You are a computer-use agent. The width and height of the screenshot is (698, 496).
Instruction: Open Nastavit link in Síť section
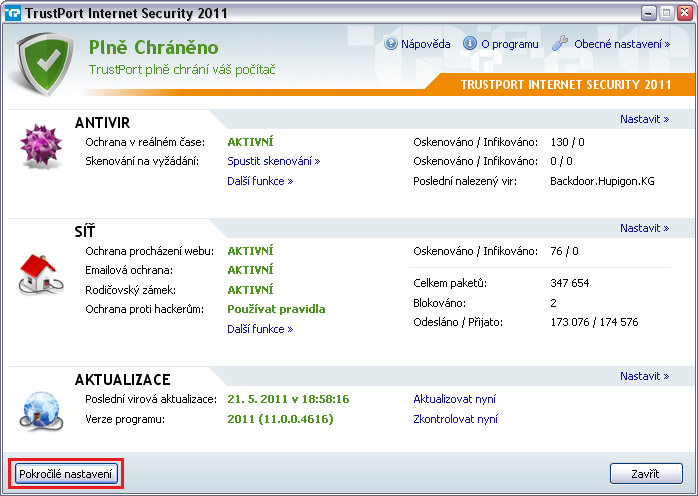click(645, 228)
